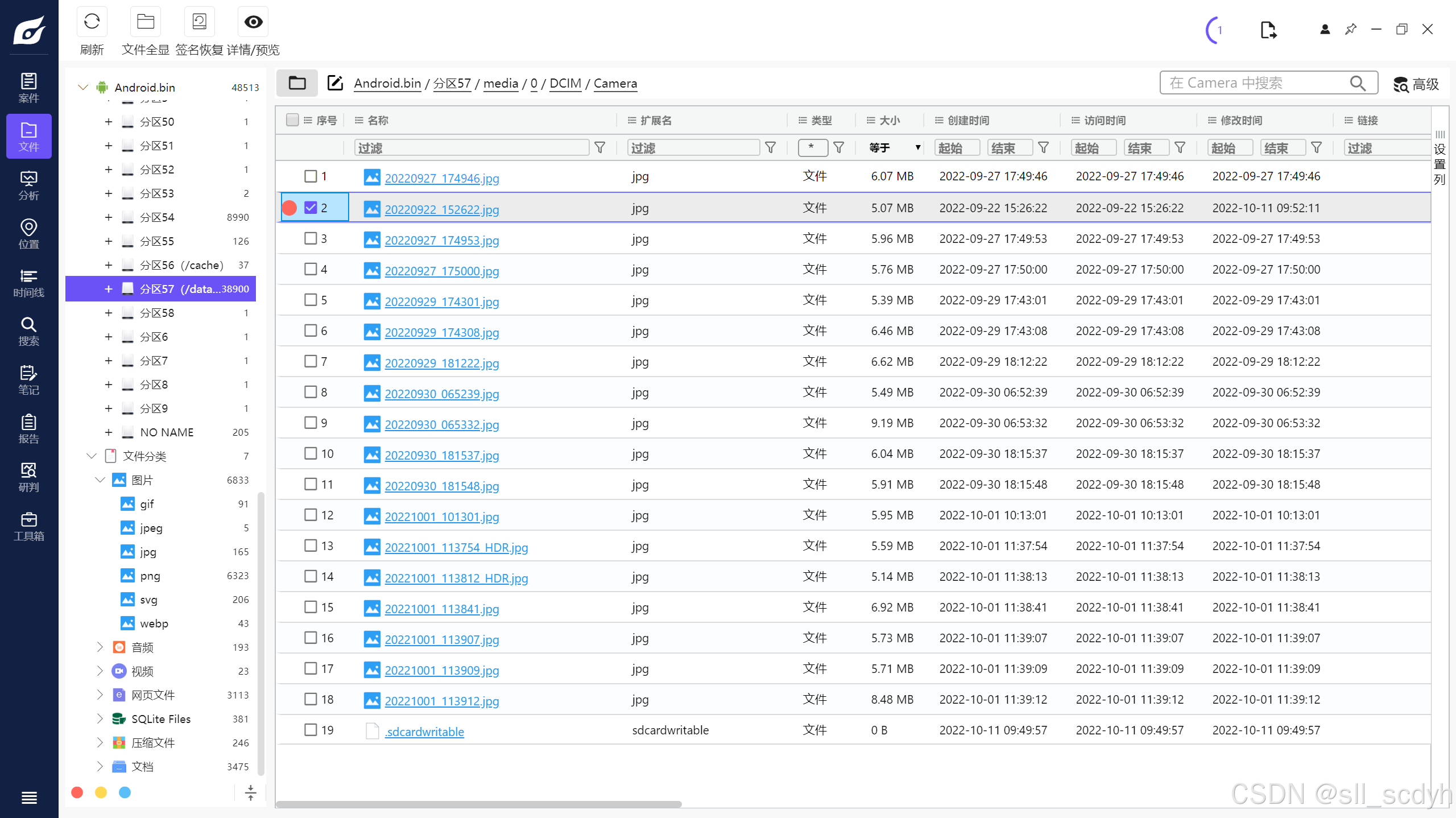Open file 20221001_113754_HDR.jpg link

coord(456,547)
